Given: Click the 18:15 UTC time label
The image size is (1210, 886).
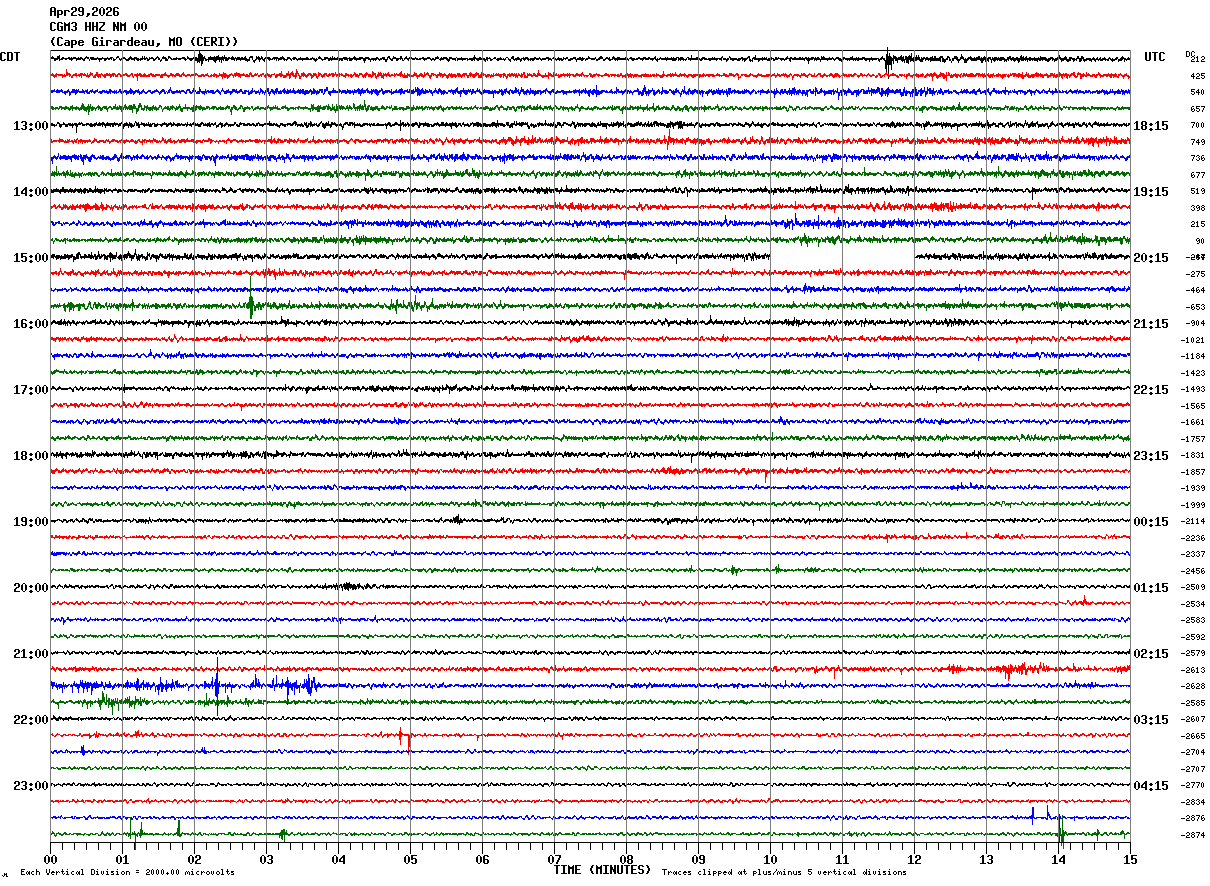Looking at the screenshot, I should pyautogui.click(x=1151, y=126).
